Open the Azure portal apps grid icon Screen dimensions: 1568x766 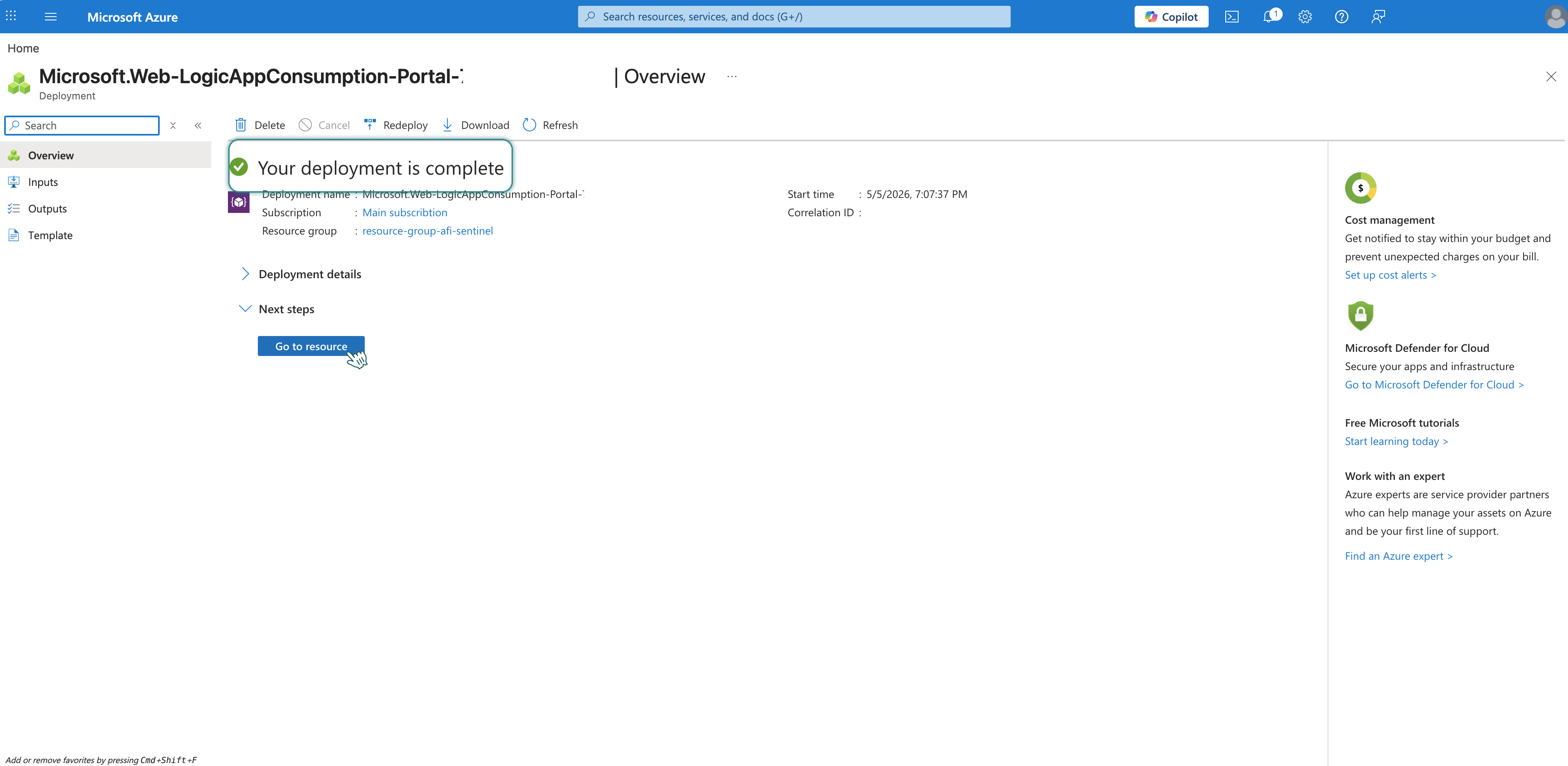coord(11,17)
